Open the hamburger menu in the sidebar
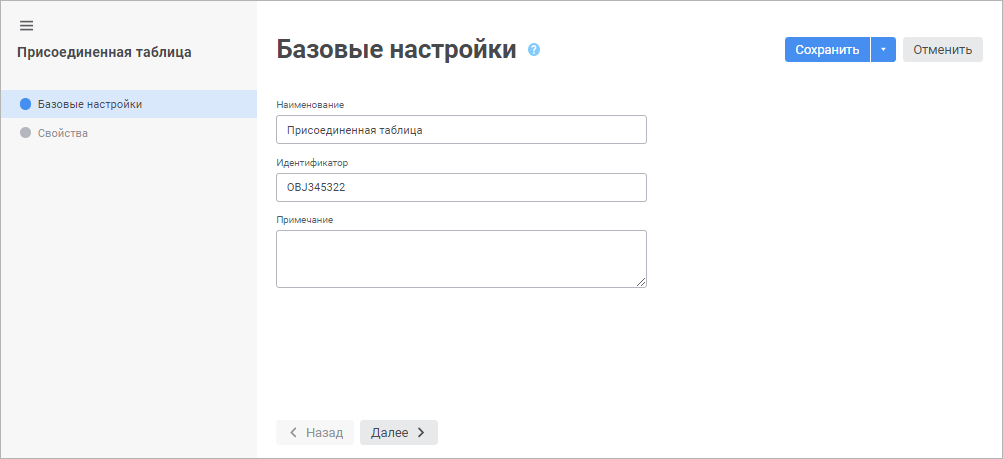 (27, 25)
